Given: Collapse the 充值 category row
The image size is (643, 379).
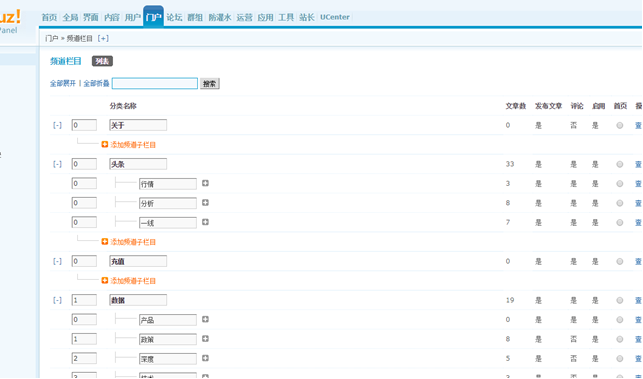Looking at the screenshot, I should (x=57, y=261).
